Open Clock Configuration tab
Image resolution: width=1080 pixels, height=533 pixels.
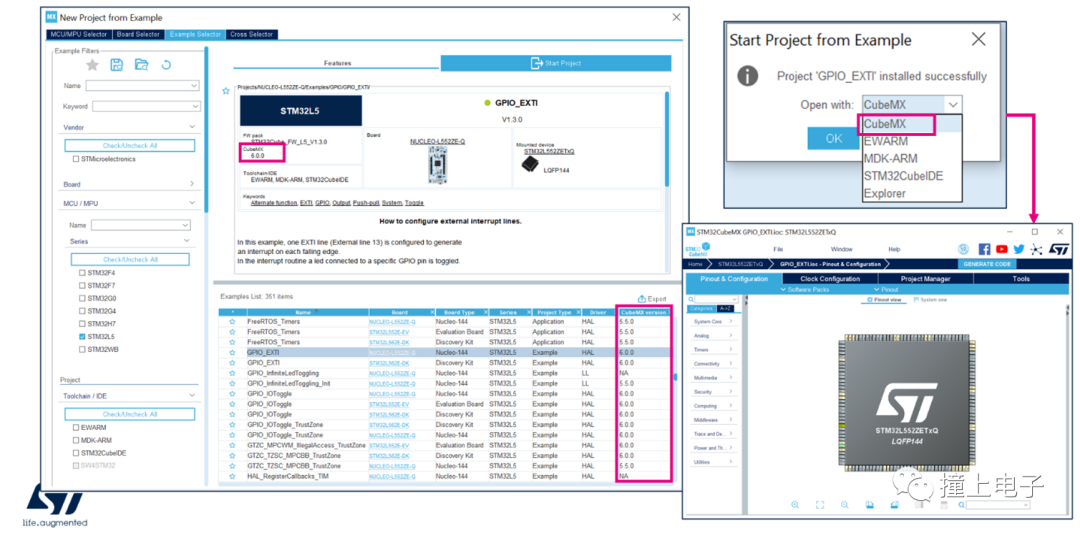(x=830, y=279)
